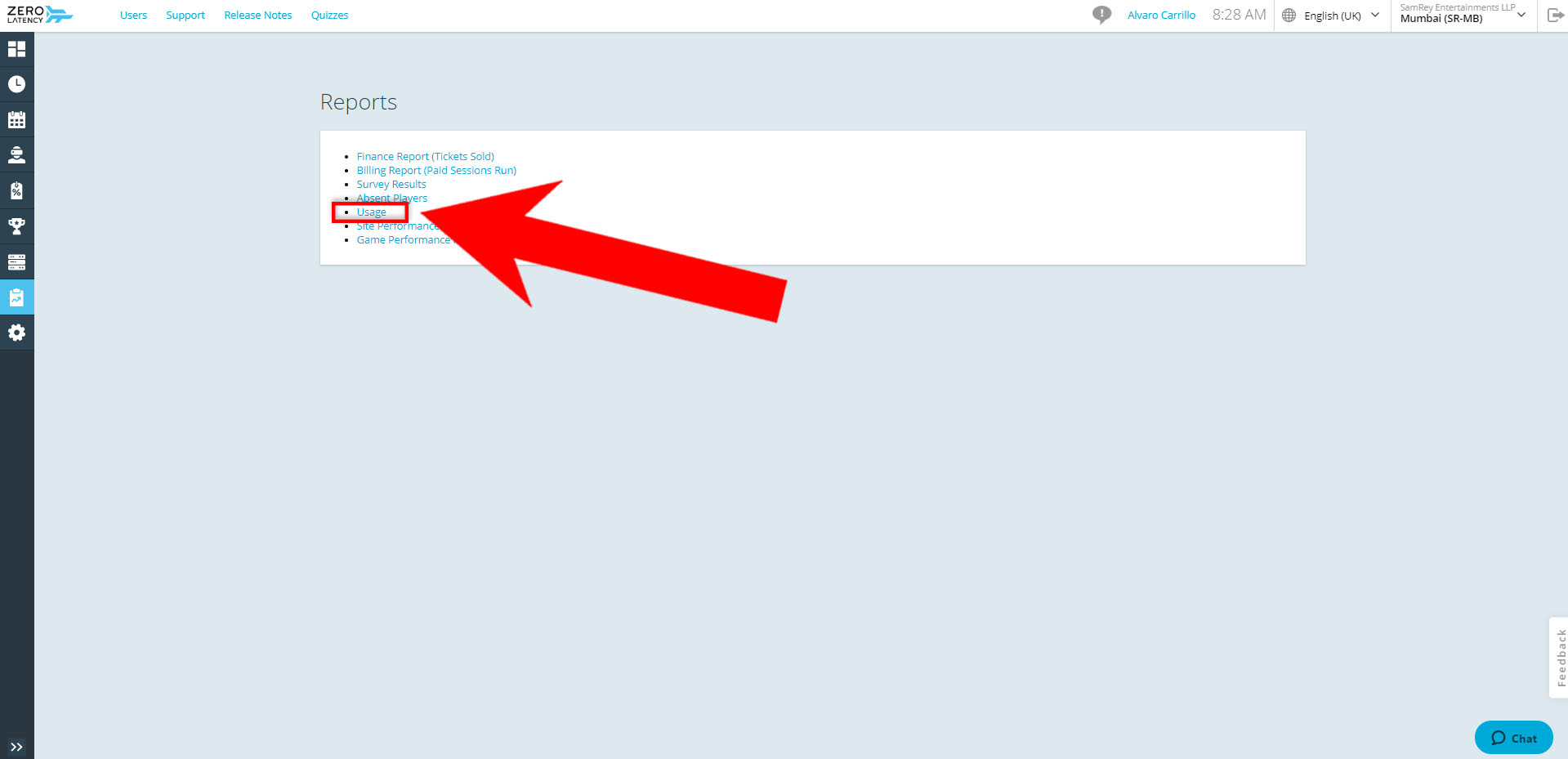
Task: Click the Zero Latency logo
Action: coord(39,15)
